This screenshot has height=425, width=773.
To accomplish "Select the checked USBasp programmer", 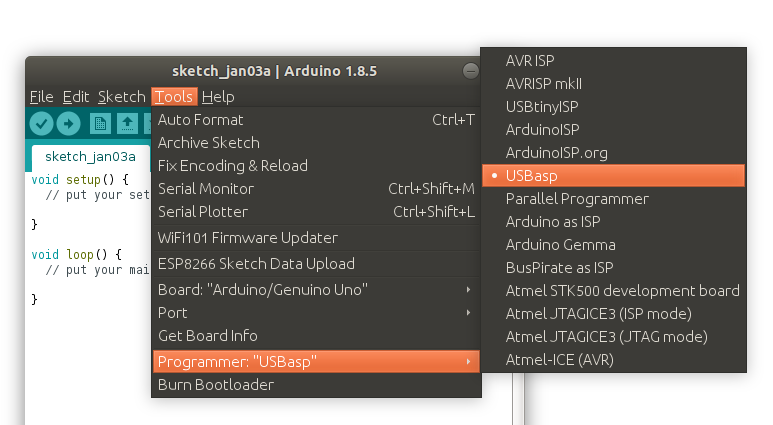I will pyautogui.click(x=613, y=176).
